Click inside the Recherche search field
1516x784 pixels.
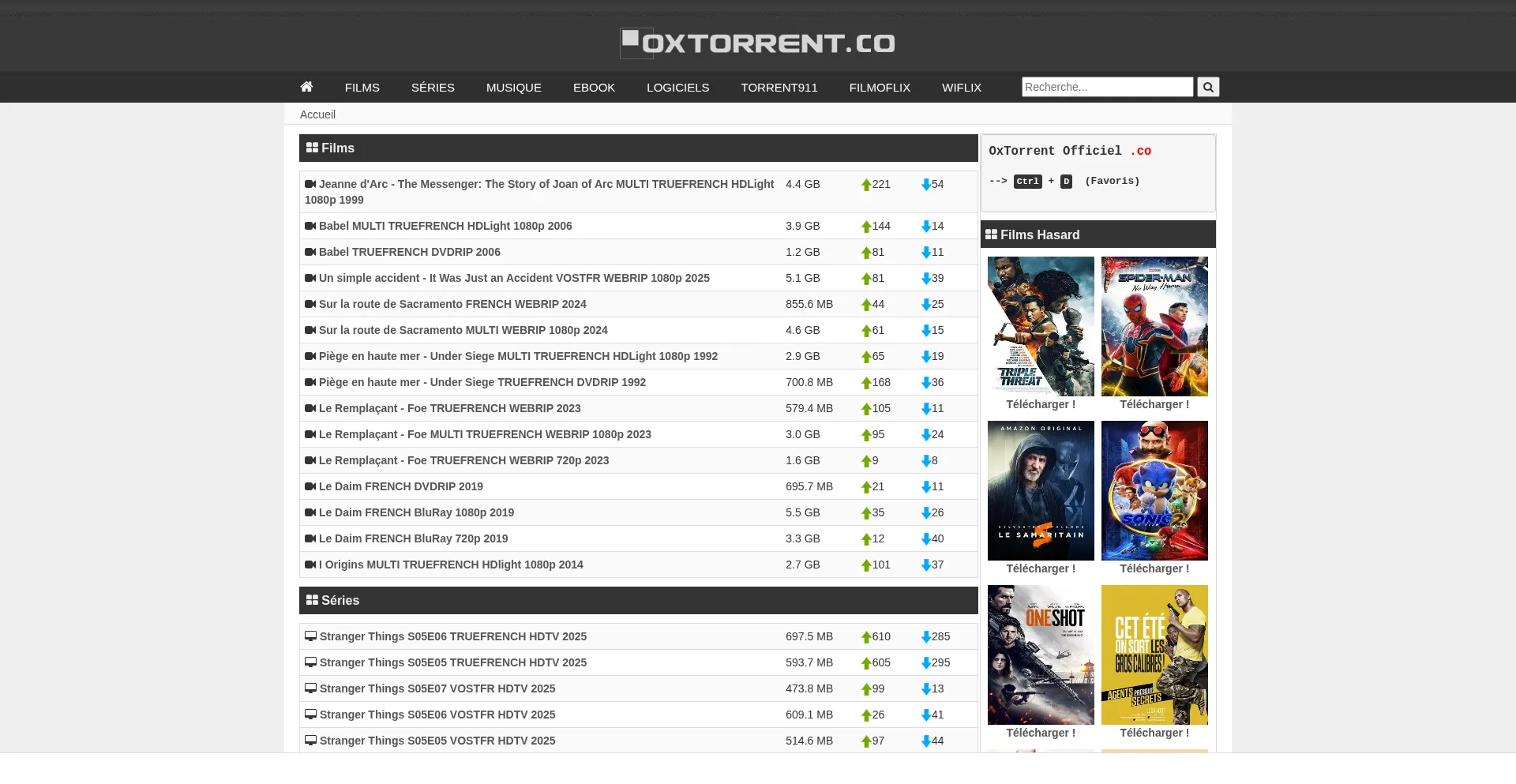pyautogui.click(x=1107, y=87)
